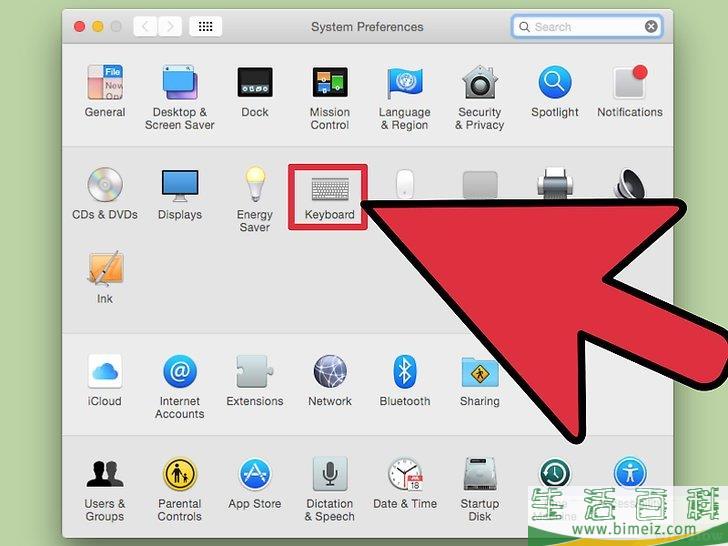Show all preferences with grid button
The width and height of the screenshot is (728, 546).
click(x=206, y=26)
